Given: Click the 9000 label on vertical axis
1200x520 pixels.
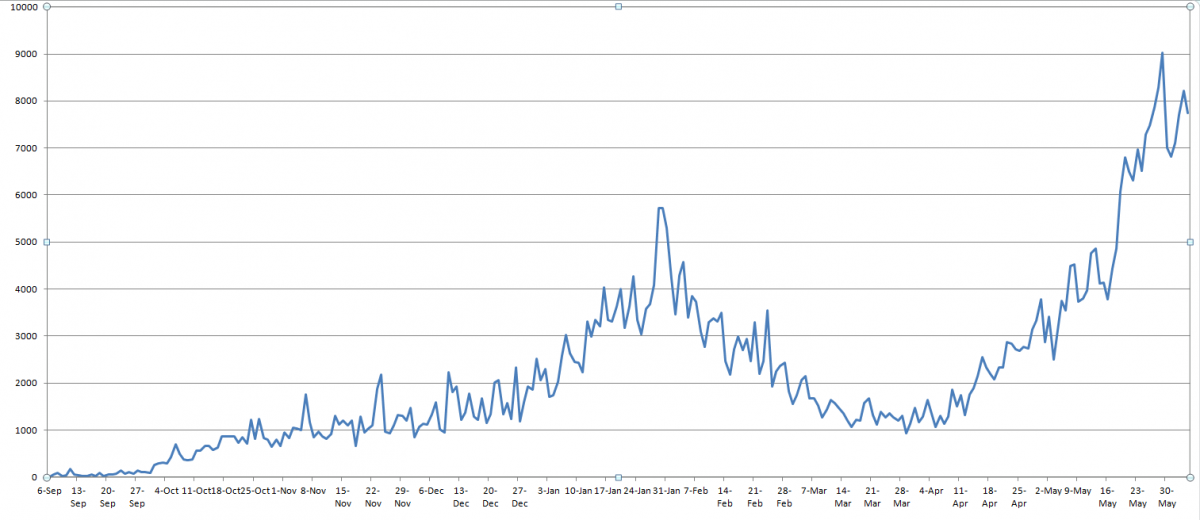Looking at the screenshot, I should click(x=25, y=55).
